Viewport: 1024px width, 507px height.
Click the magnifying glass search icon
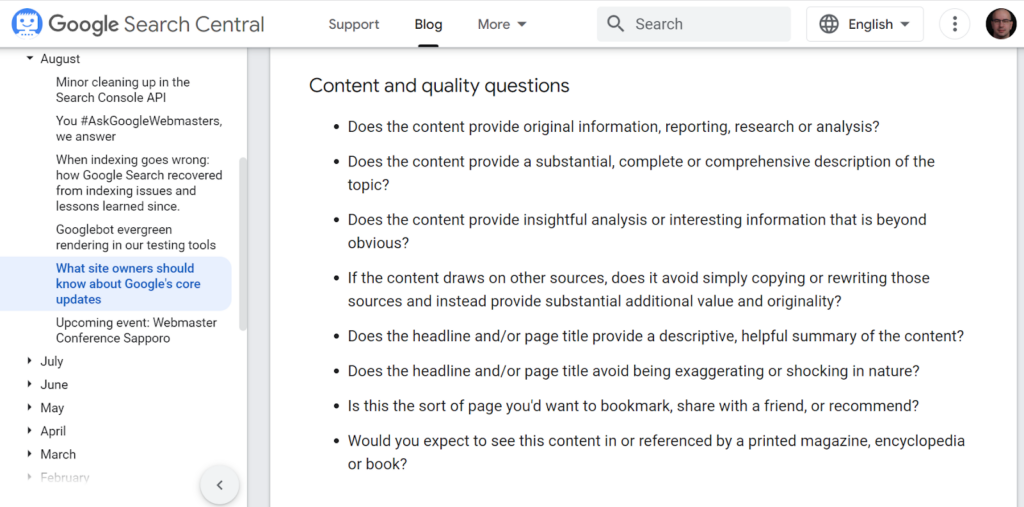tap(615, 24)
